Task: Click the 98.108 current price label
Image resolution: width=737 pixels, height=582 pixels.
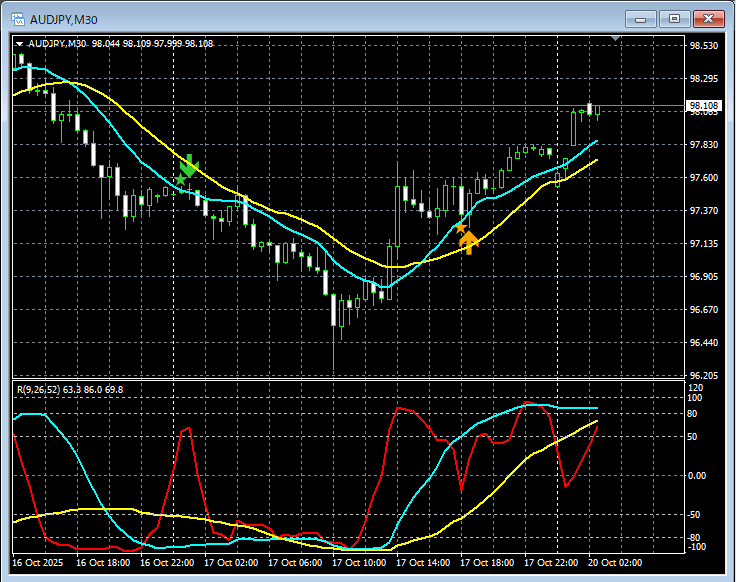Action: 704,106
